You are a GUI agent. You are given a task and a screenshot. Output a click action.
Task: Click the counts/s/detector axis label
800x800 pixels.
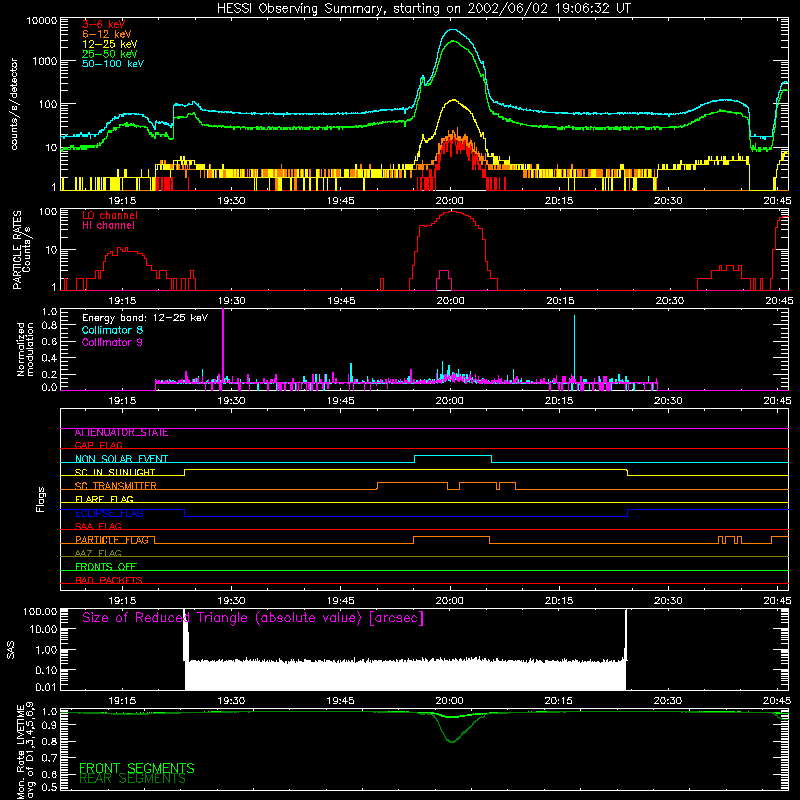pyautogui.click(x=14, y=104)
